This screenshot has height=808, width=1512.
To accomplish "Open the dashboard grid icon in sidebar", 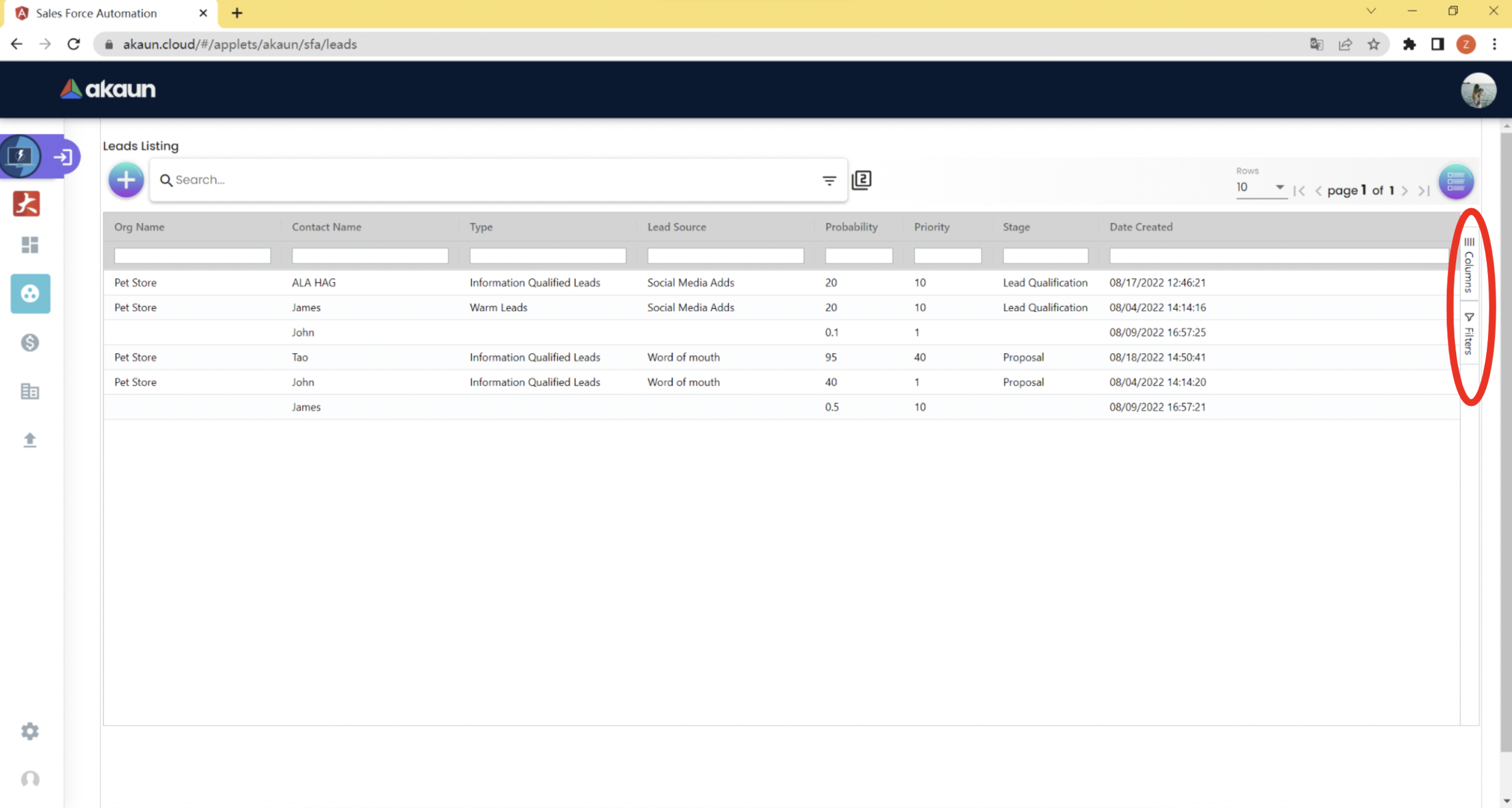I will pyautogui.click(x=29, y=245).
